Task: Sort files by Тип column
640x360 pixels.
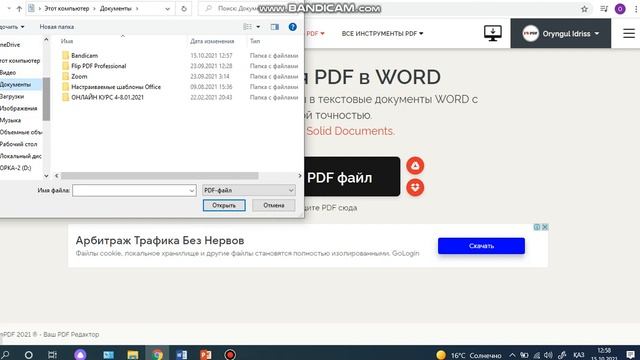Action: coord(255,41)
